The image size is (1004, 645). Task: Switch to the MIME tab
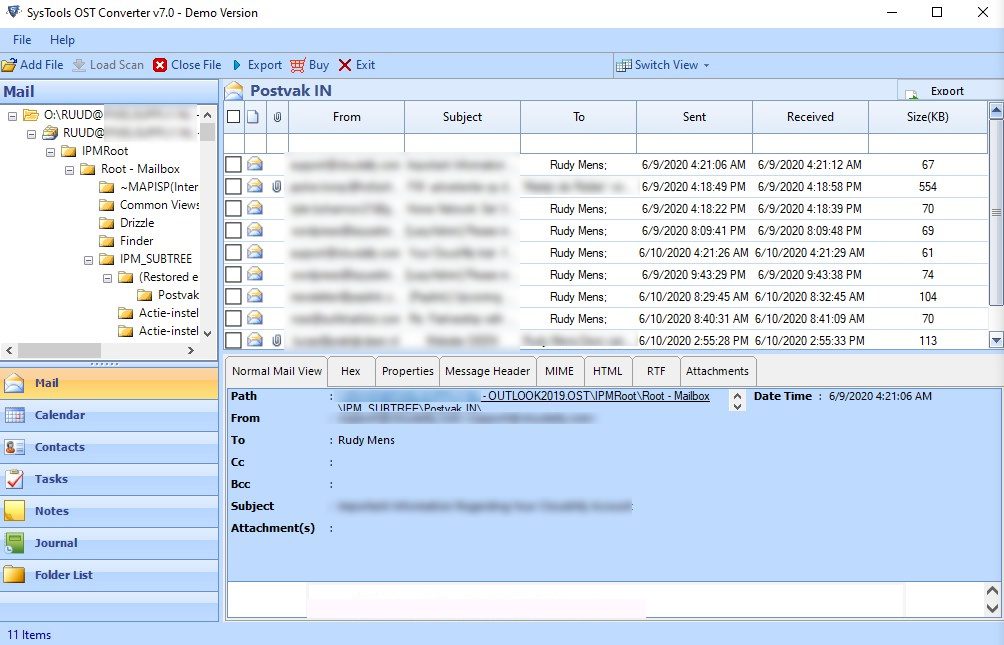click(x=559, y=371)
